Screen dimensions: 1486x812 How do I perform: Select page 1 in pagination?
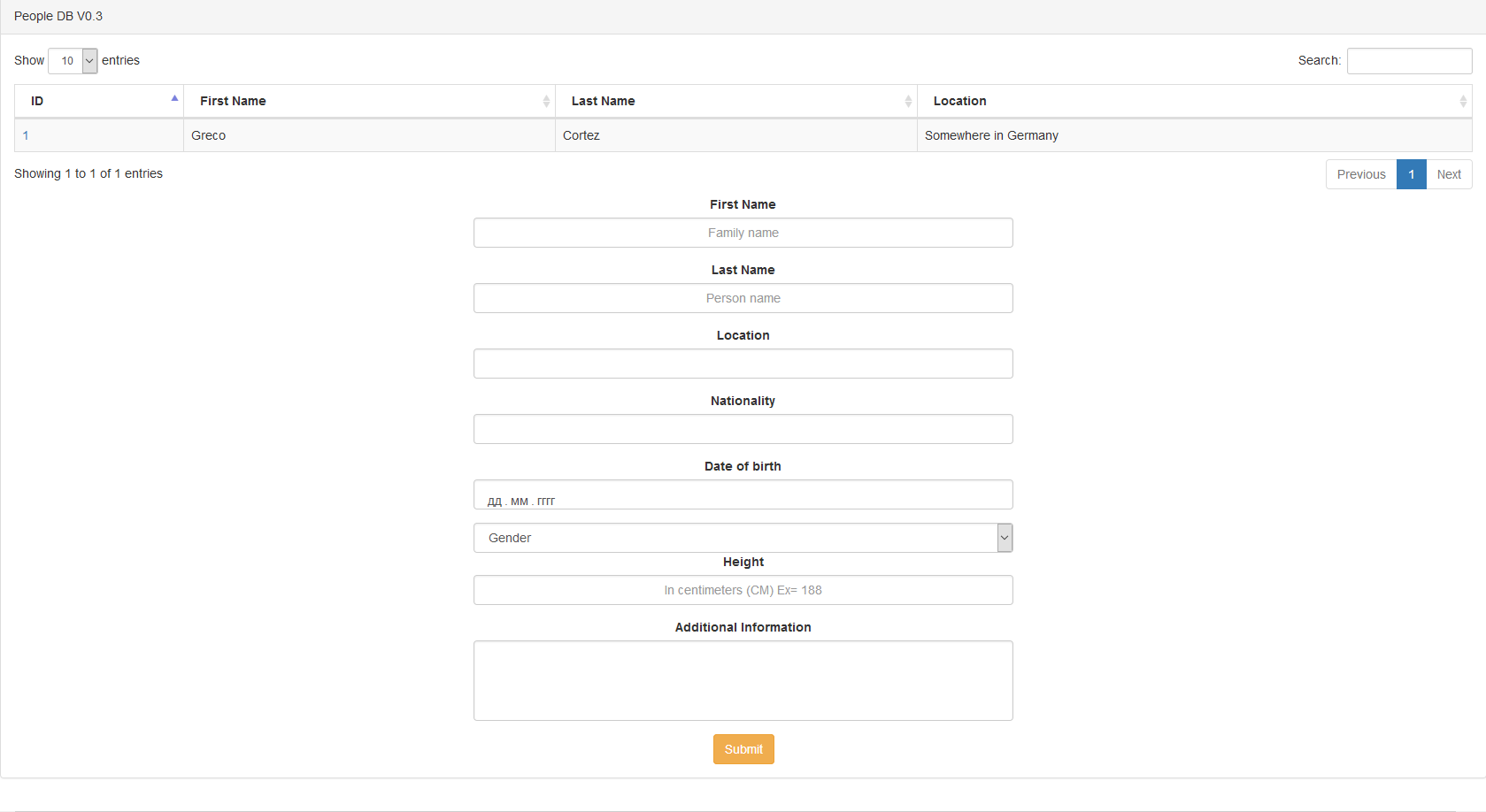1411,174
